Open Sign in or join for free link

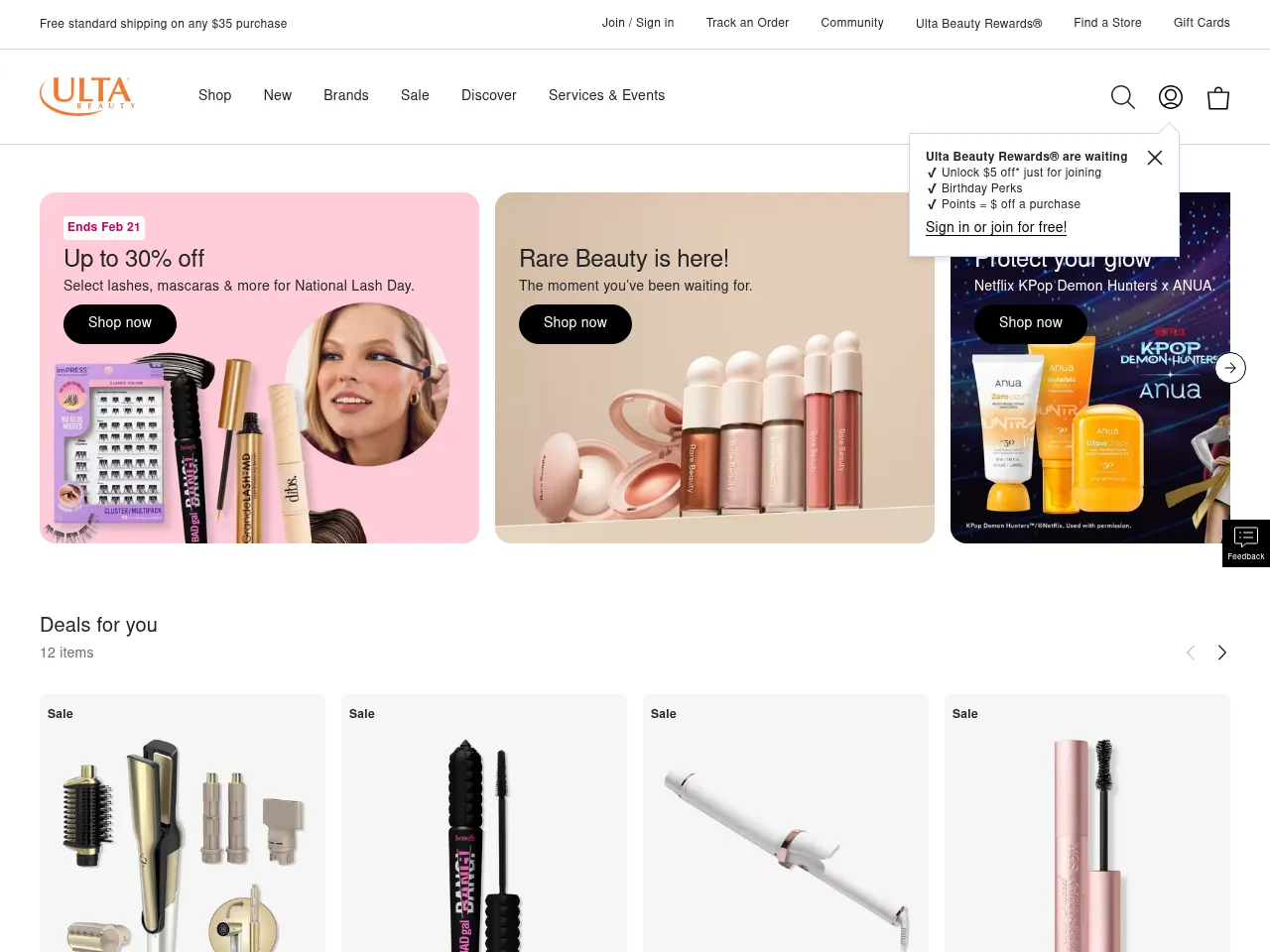pyautogui.click(x=996, y=227)
